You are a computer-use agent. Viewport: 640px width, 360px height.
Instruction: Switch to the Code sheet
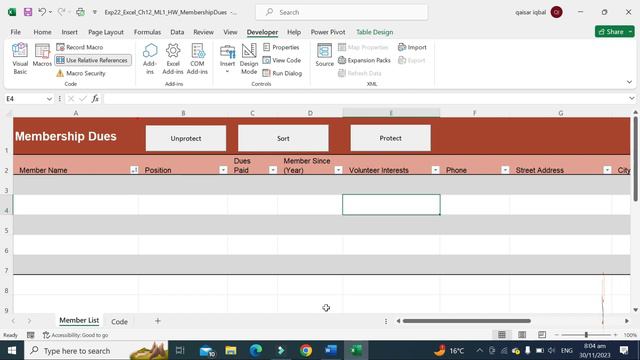119,321
